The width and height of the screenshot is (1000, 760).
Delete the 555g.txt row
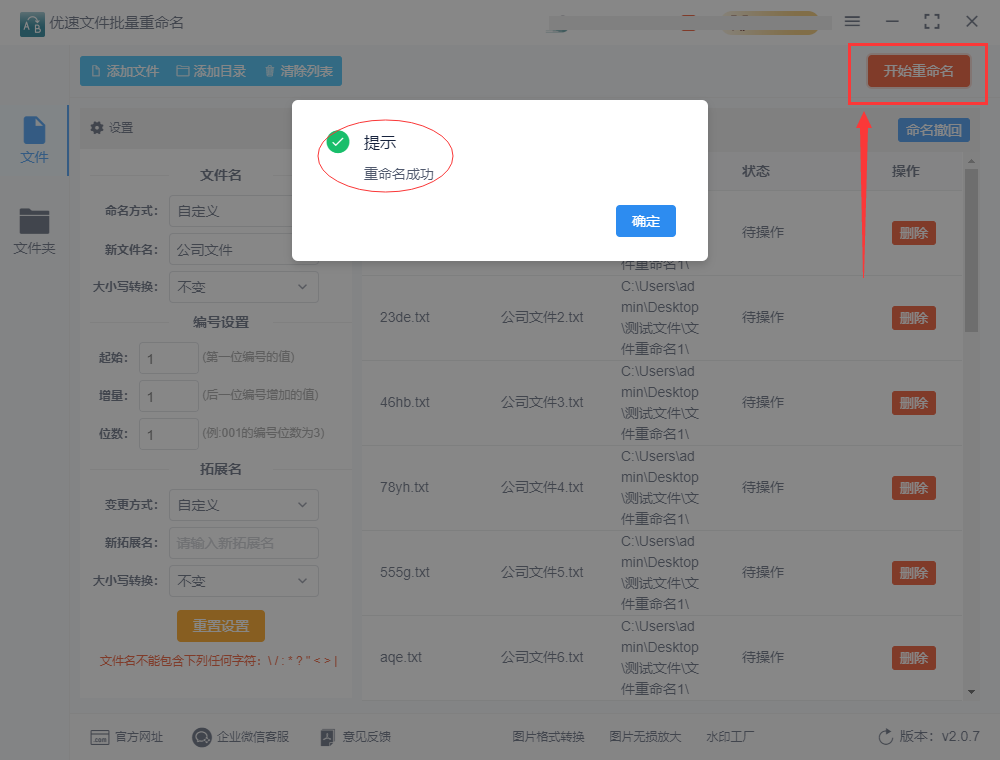click(914, 573)
